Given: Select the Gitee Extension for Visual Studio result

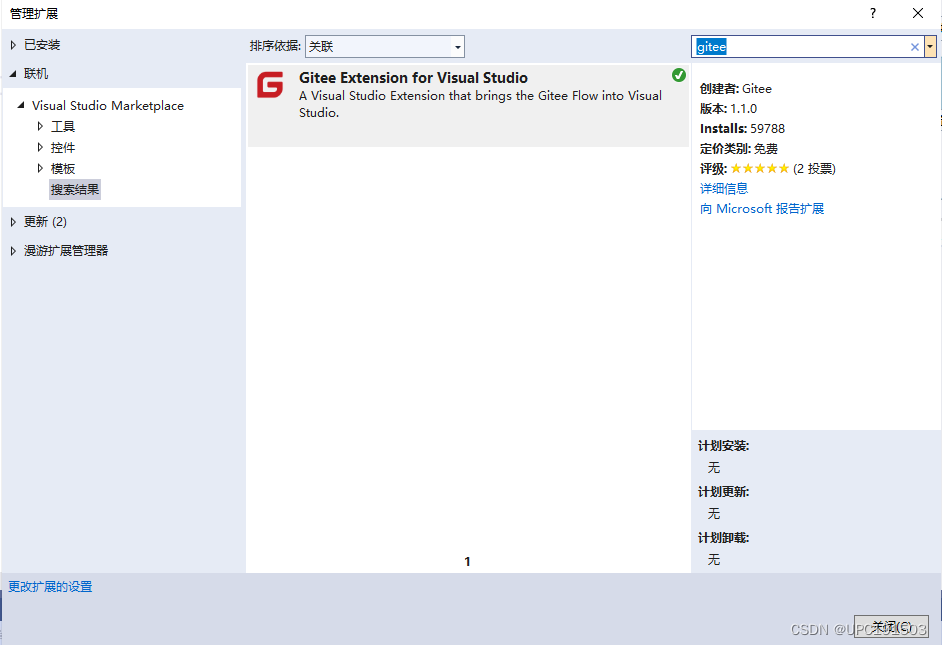Looking at the screenshot, I should (x=468, y=105).
